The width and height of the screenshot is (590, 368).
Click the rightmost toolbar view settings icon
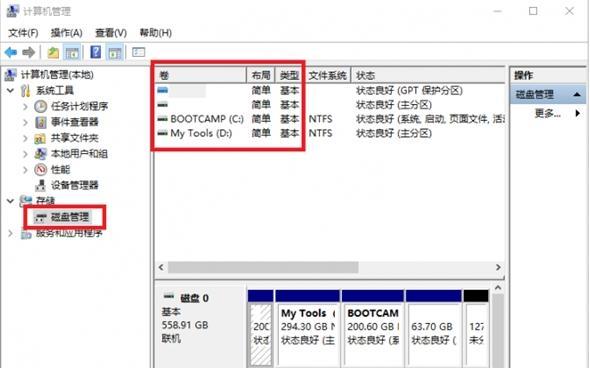pyautogui.click(x=138, y=52)
